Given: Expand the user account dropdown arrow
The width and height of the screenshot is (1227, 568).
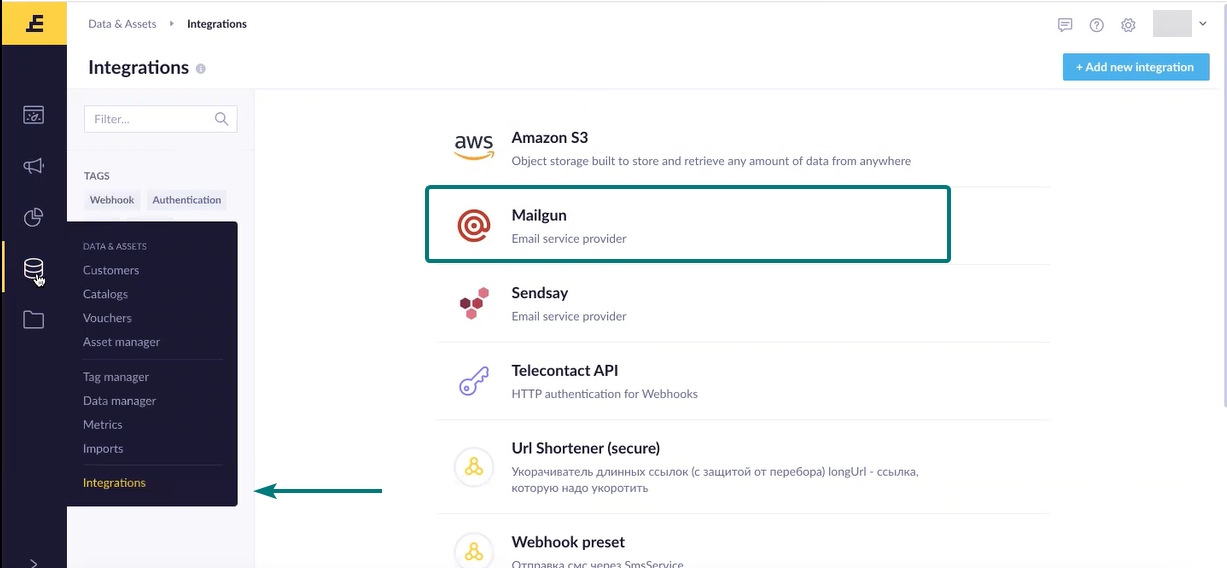Looking at the screenshot, I should [1203, 24].
